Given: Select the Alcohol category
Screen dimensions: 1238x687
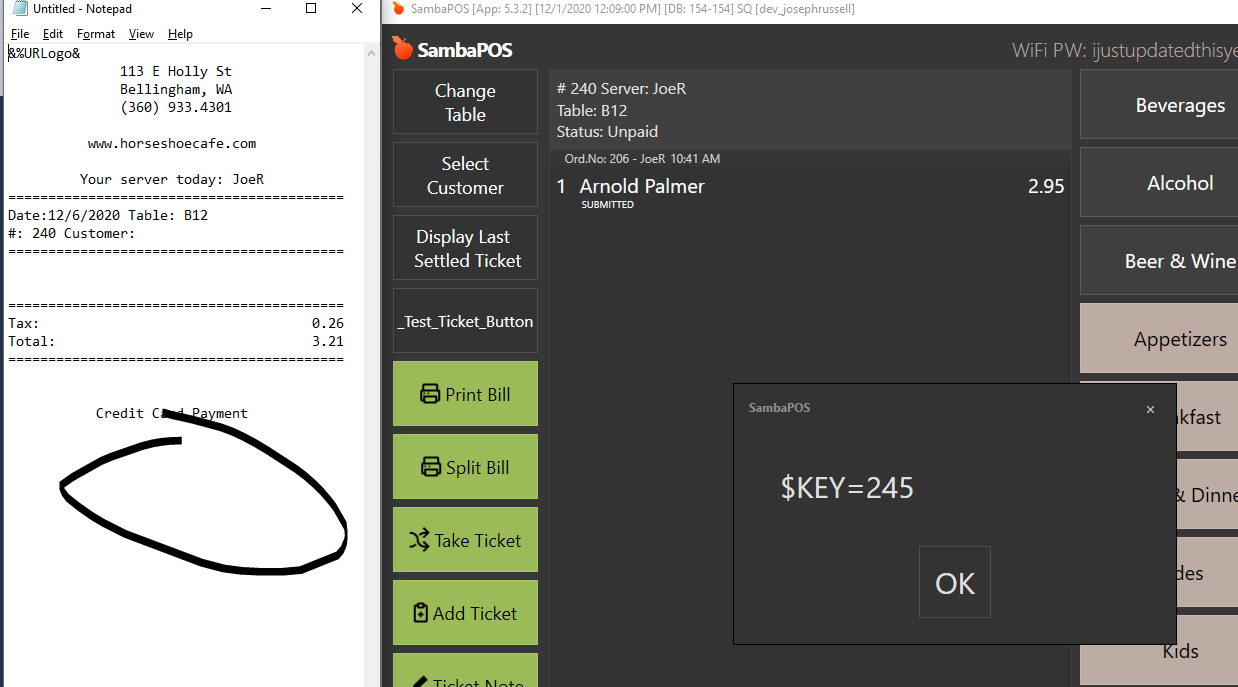Looking at the screenshot, I should pos(1160,183).
